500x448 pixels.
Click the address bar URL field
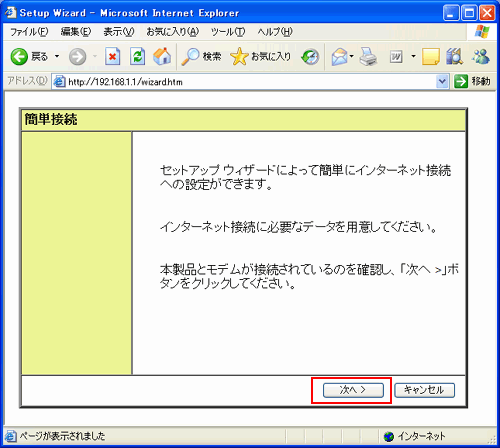click(x=244, y=81)
